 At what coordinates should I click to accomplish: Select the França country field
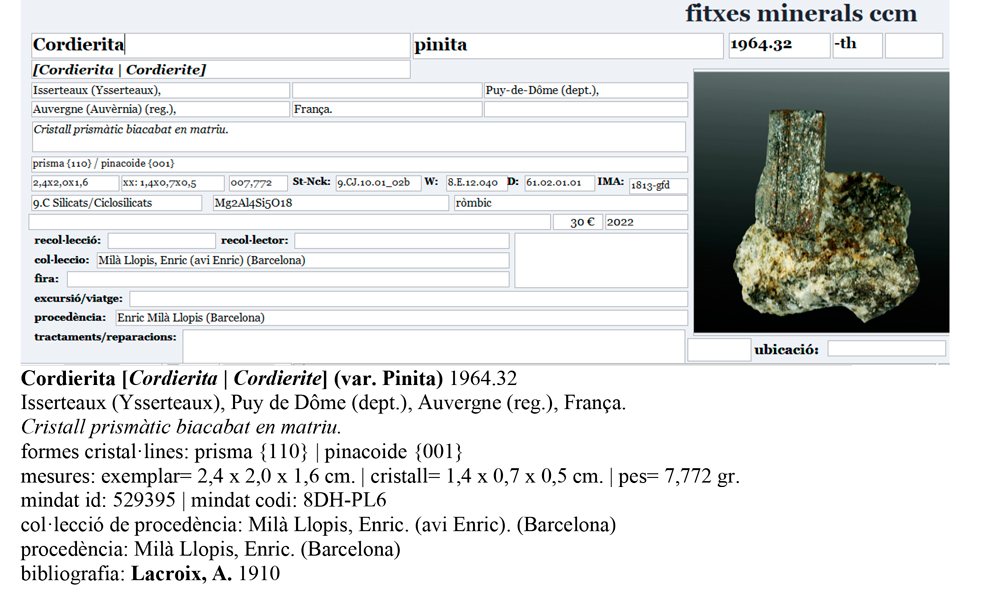(386, 109)
